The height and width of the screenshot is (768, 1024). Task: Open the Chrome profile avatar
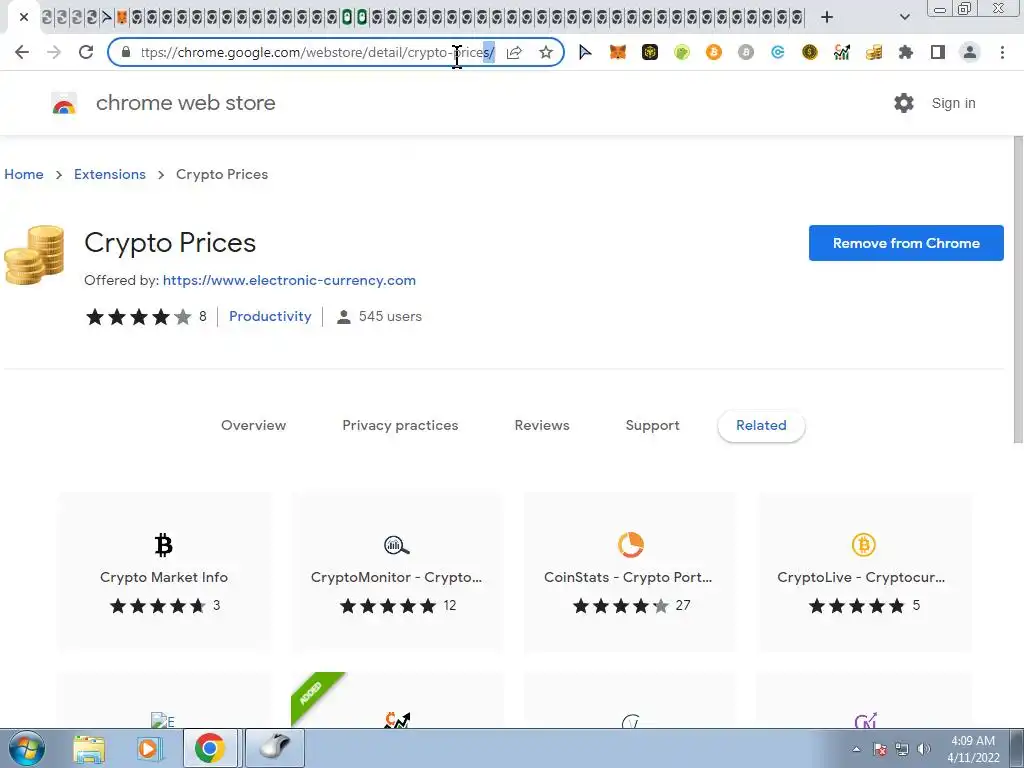pos(970,52)
